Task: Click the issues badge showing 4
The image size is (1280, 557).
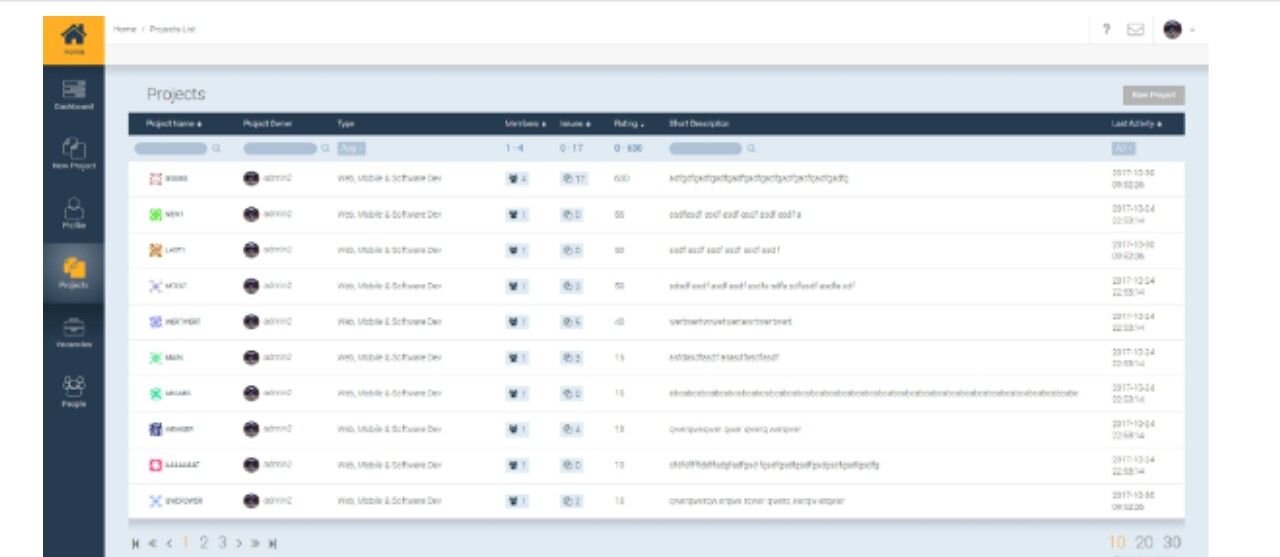Action: coord(571,429)
